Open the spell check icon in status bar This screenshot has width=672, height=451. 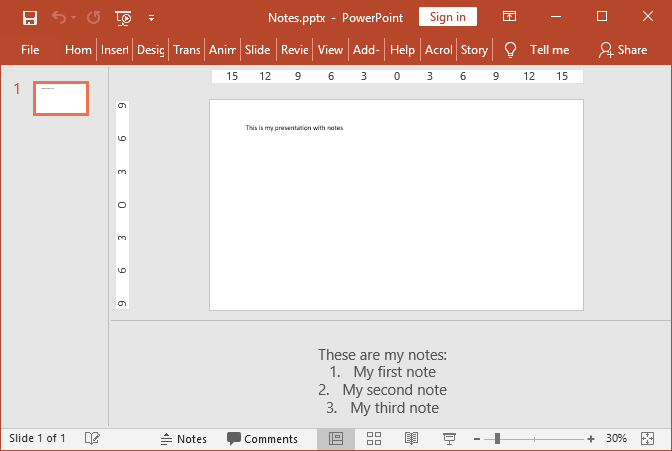[92, 439]
